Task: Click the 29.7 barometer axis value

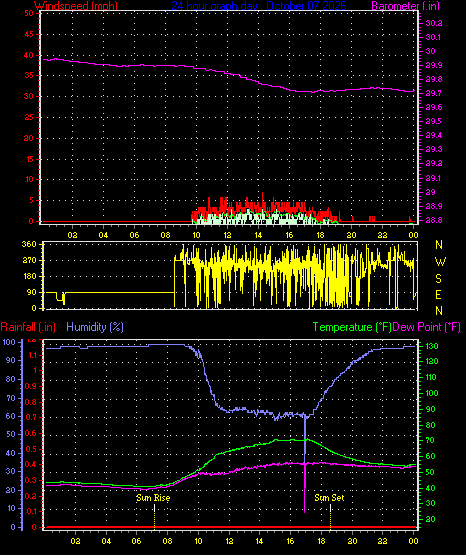Action: click(433, 93)
